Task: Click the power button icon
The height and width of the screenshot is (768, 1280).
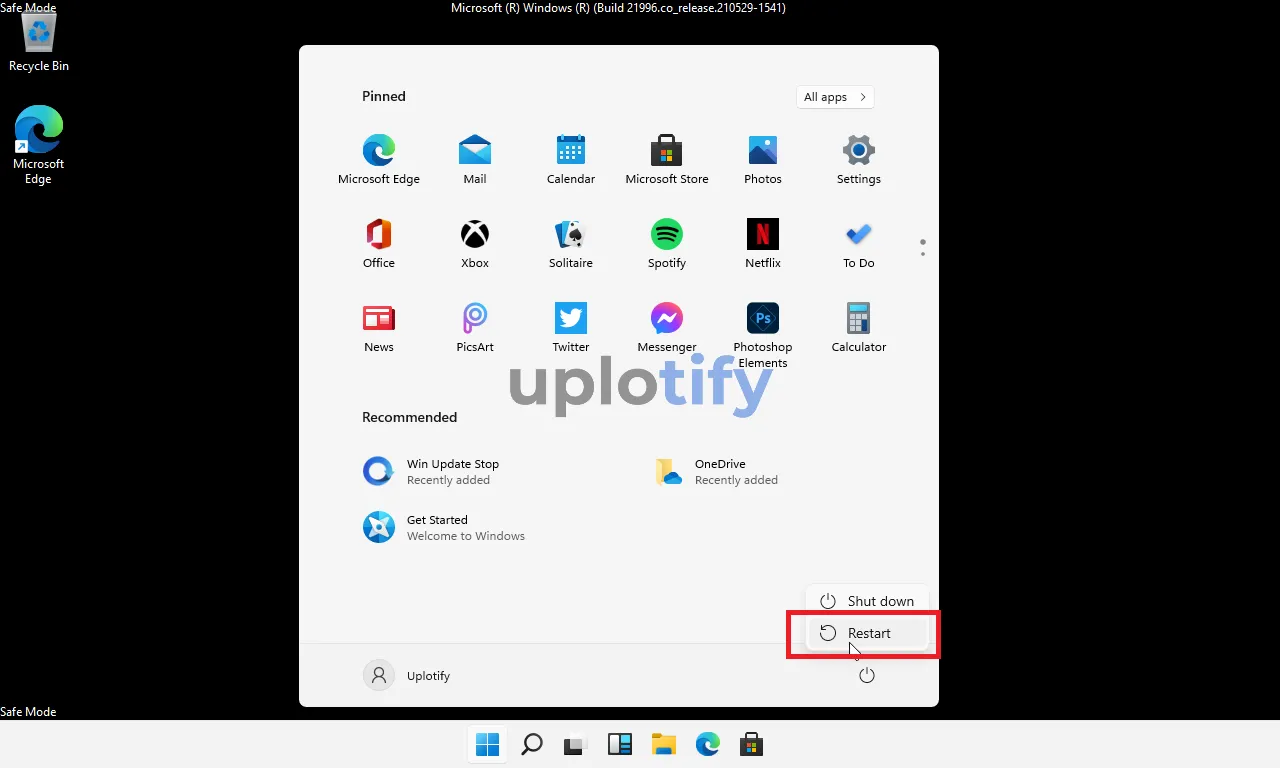Action: (867, 676)
